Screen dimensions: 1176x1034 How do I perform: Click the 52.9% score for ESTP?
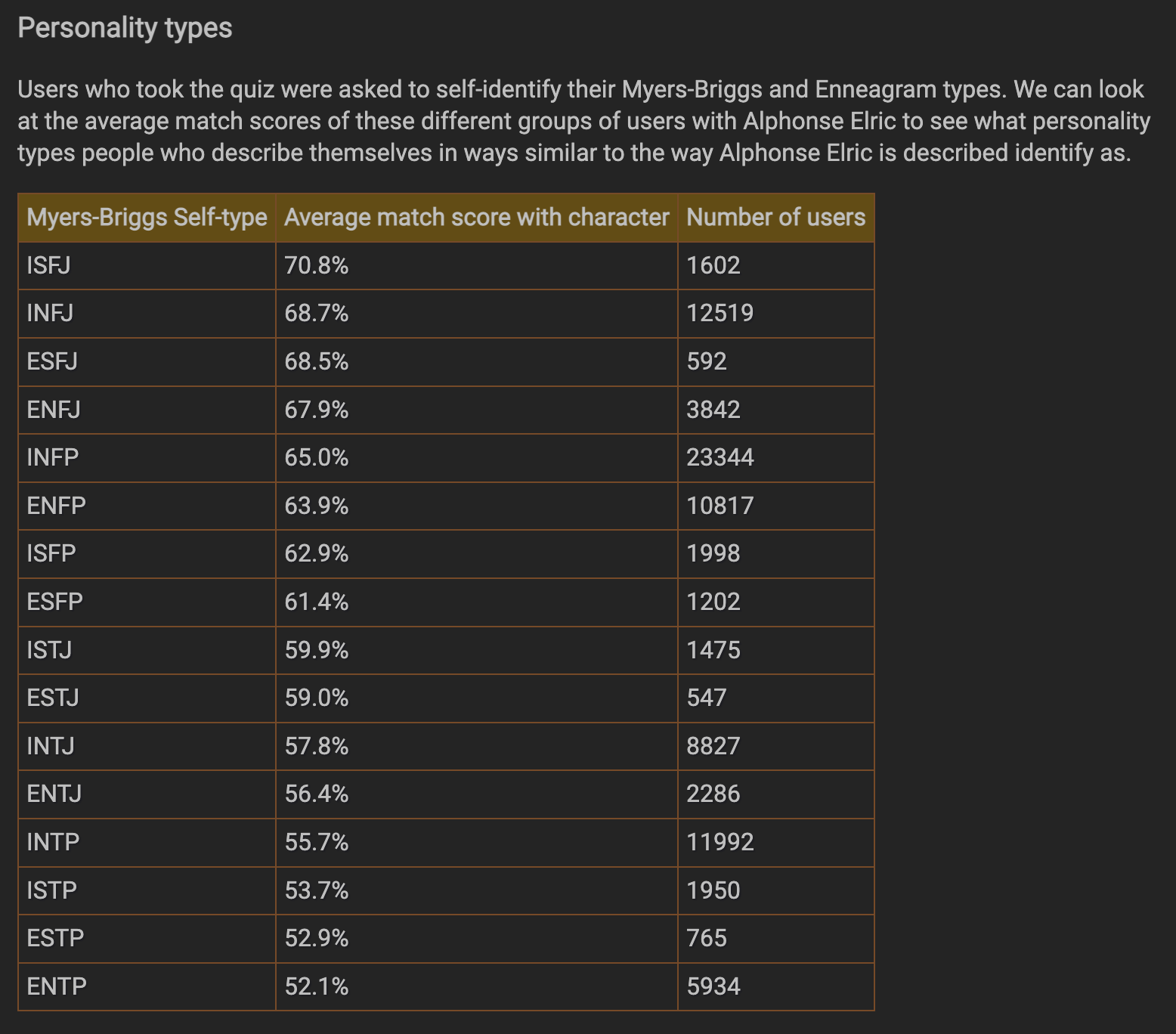pyautogui.click(x=477, y=939)
